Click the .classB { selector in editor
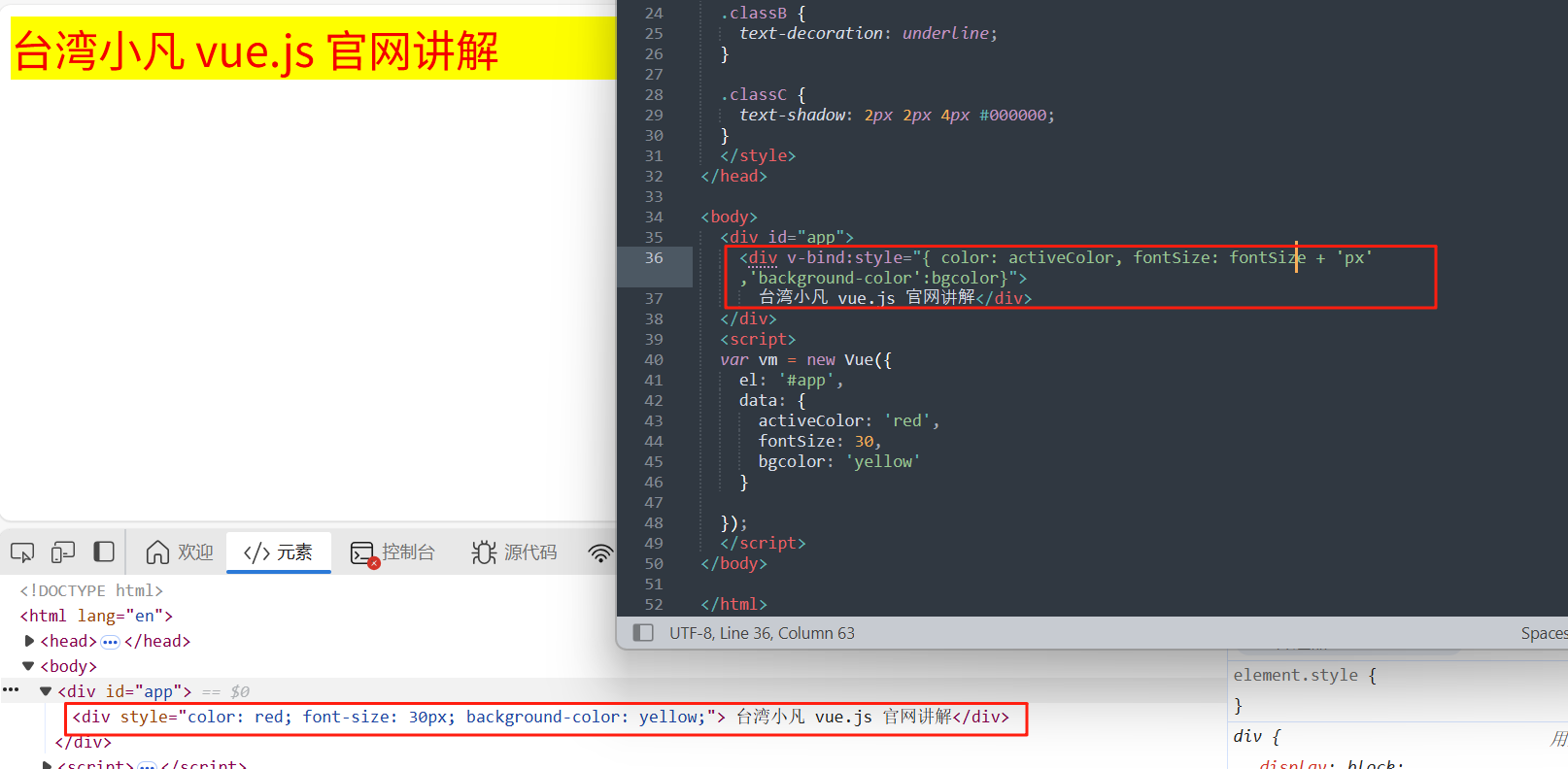Image resolution: width=1568 pixels, height=769 pixels. coord(764,13)
